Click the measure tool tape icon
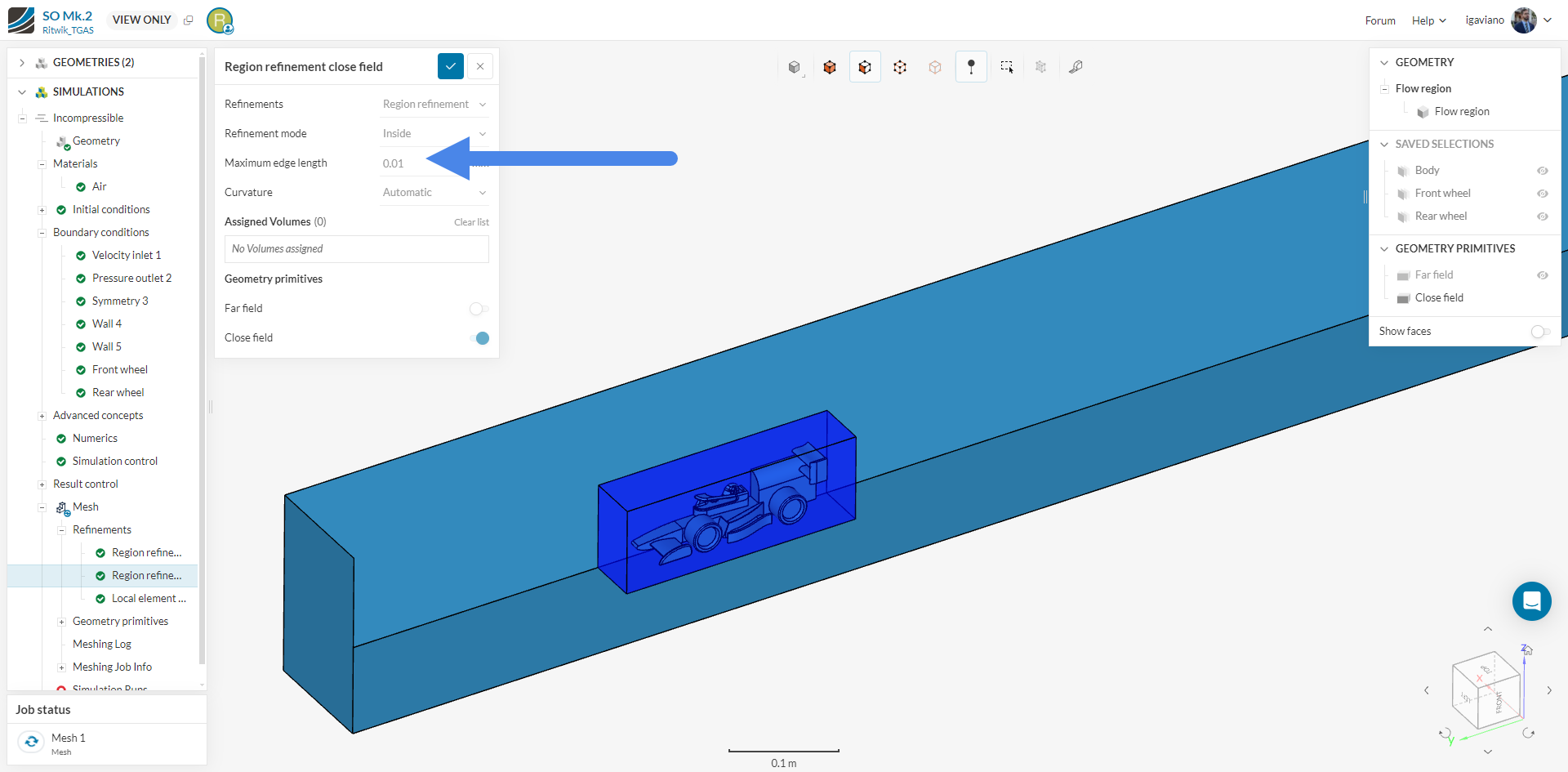Viewport: 1568px width, 772px height. (1076, 67)
